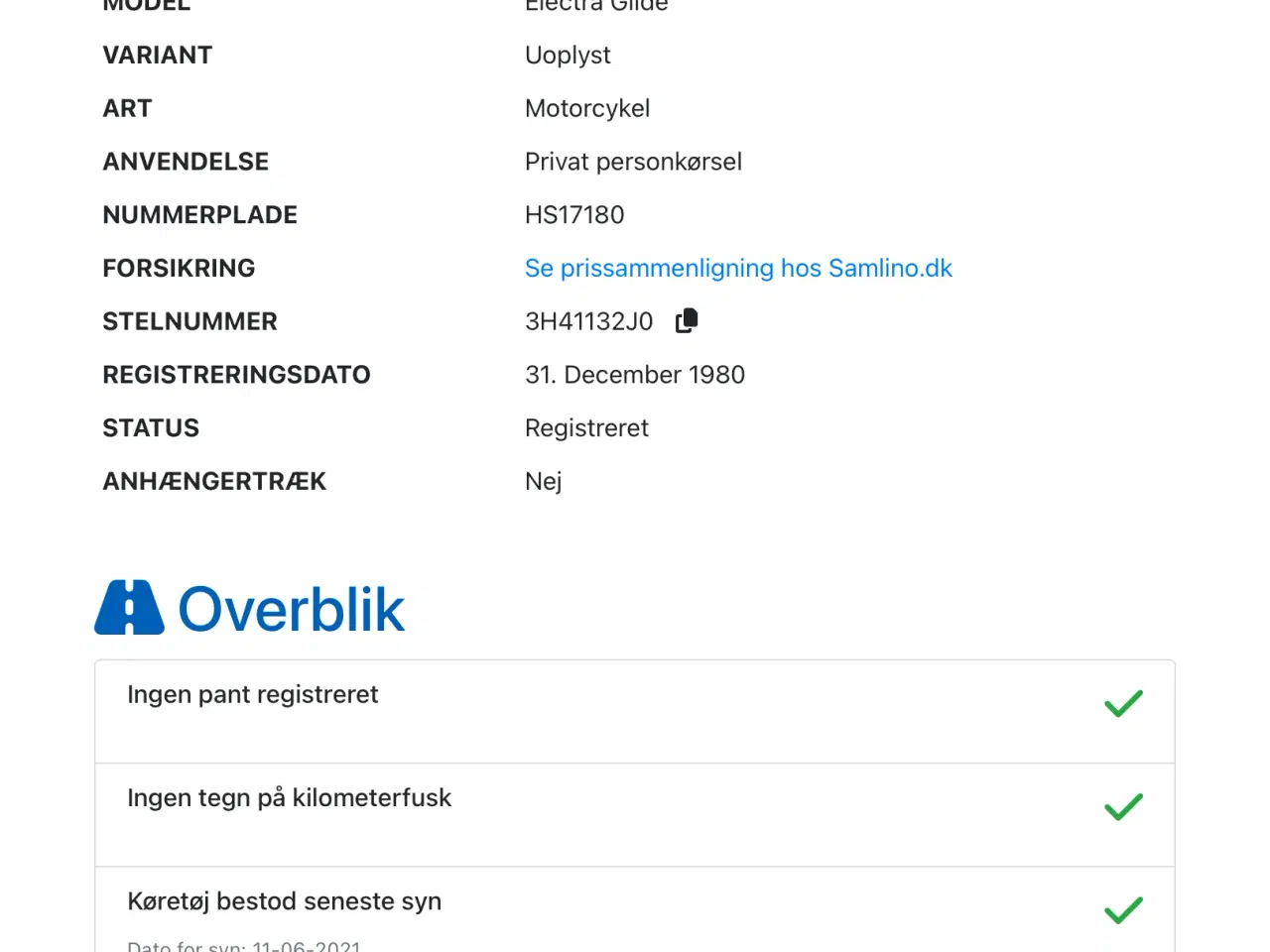Click the FORSIKRING field label
The height and width of the screenshot is (952, 1270).
tap(179, 269)
